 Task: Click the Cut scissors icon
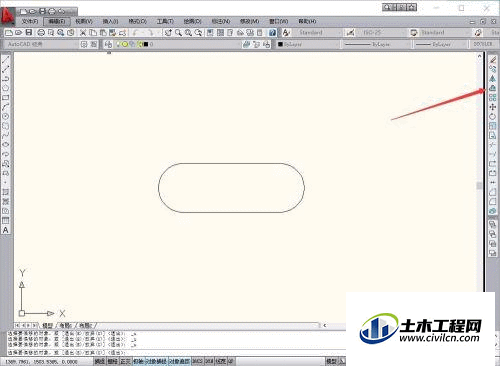tap(83, 33)
